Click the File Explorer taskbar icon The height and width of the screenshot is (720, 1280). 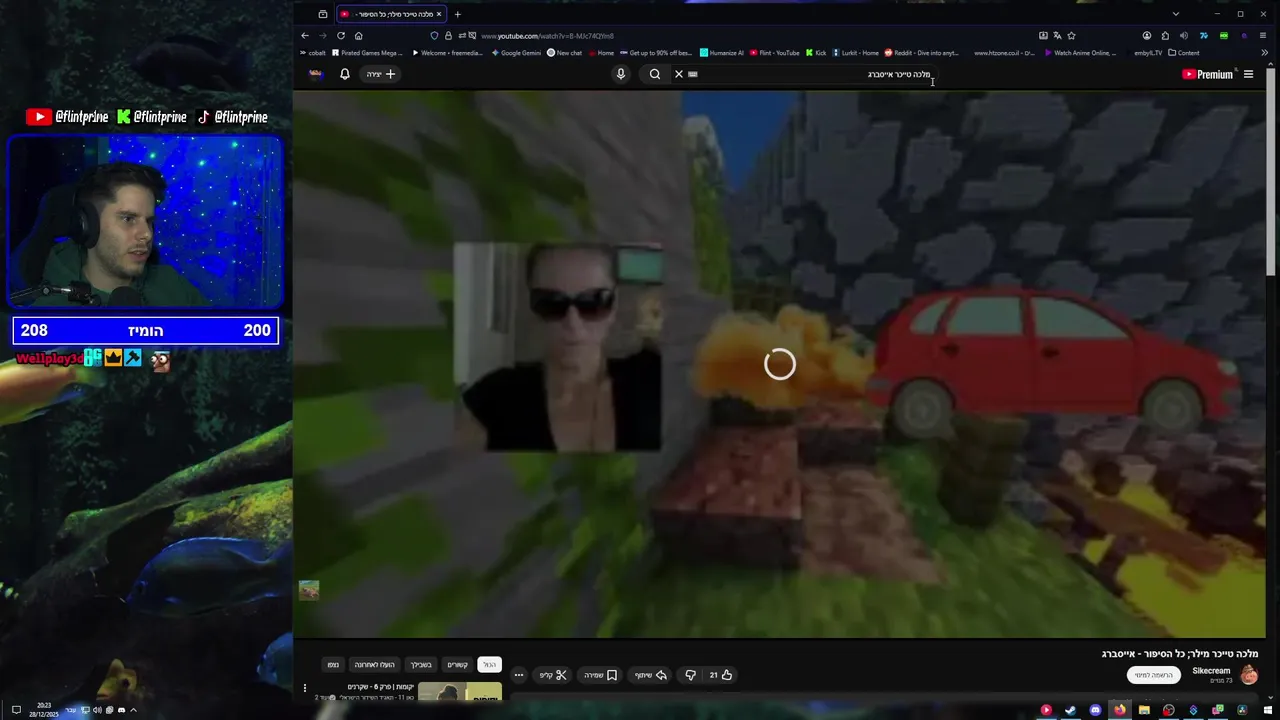click(1144, 710)
